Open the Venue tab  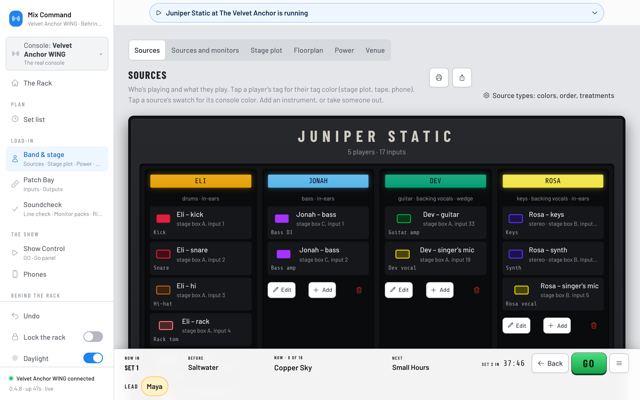click(375, 50)
